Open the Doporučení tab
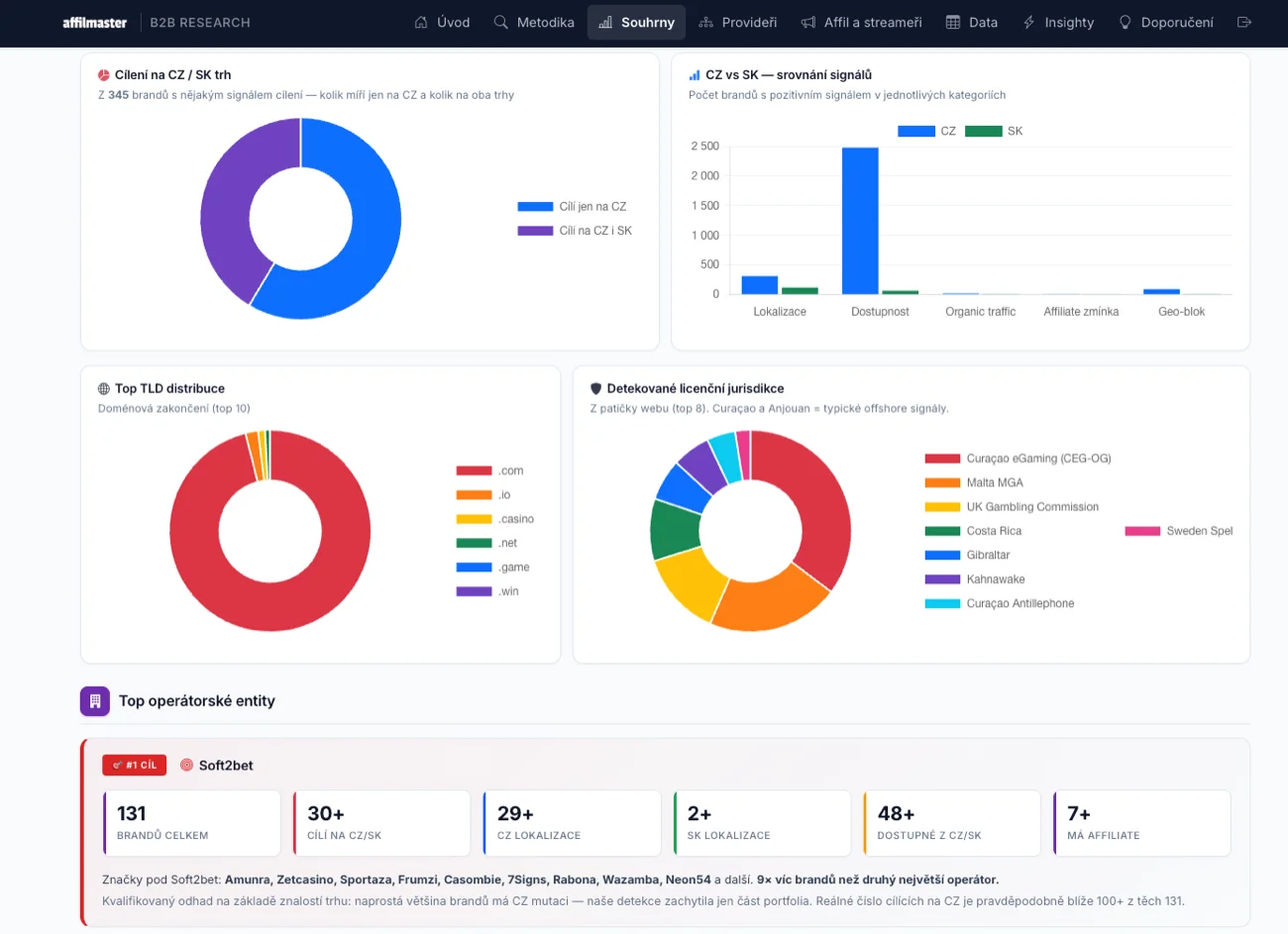The height and width of the screenshot is (934, 1288). click(x=1166, y=22)
